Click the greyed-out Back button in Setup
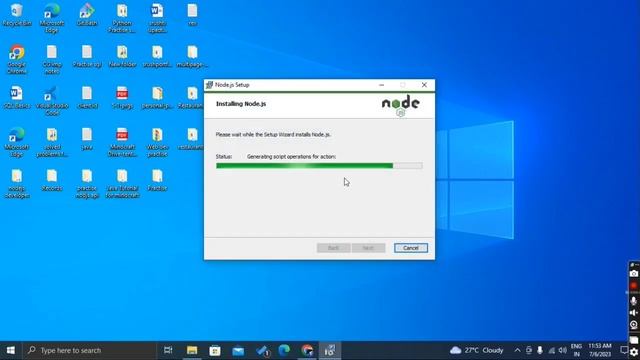640x360 pixels. 333,248
